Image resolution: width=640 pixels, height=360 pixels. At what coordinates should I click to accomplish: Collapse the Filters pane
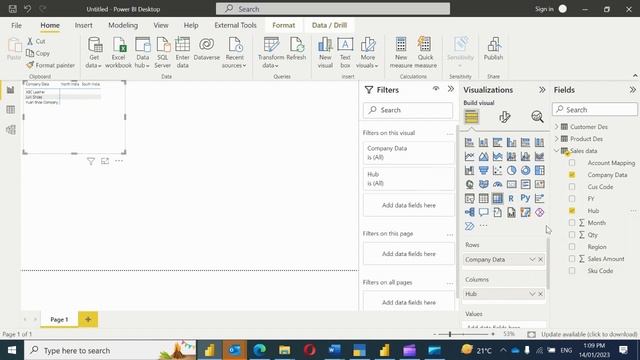(451, 89)
